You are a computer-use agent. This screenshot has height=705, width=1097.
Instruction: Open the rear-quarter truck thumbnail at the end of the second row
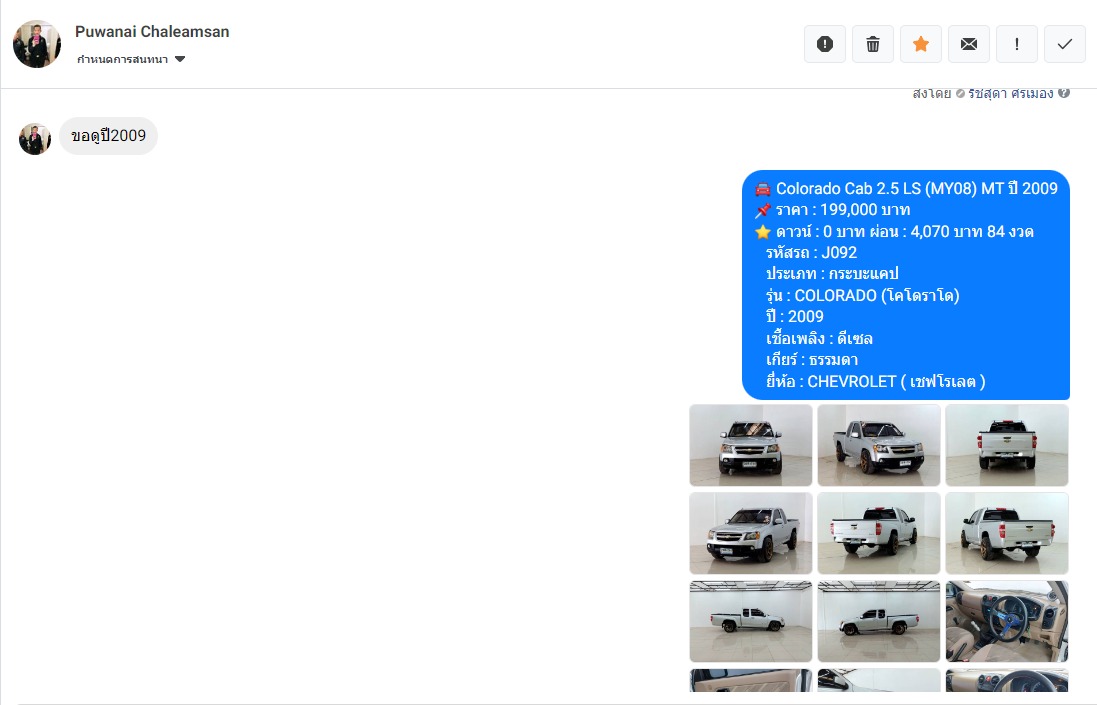click(x=1007, y=533)
